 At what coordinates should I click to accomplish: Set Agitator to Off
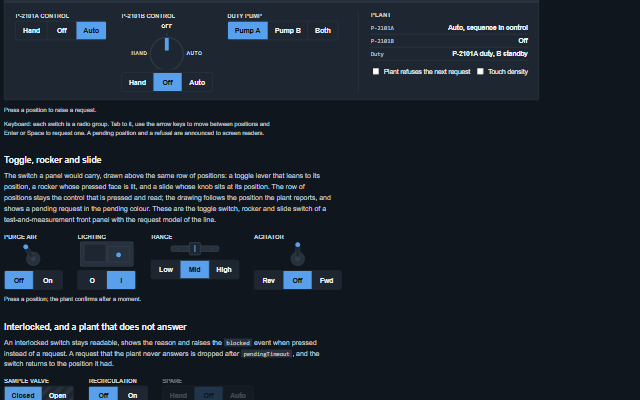point(297,280)
